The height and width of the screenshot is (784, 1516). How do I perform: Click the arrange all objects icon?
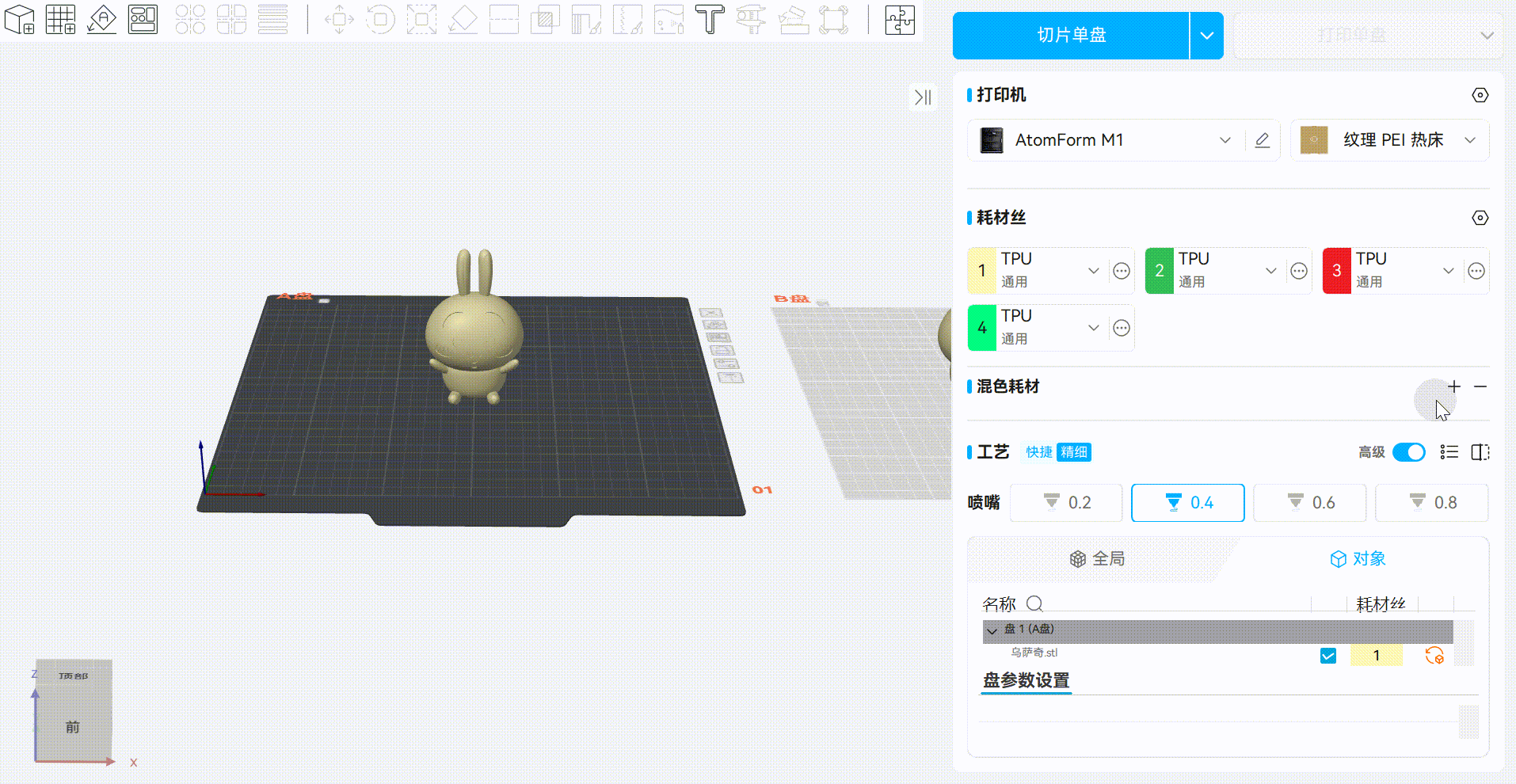[143, 19]
